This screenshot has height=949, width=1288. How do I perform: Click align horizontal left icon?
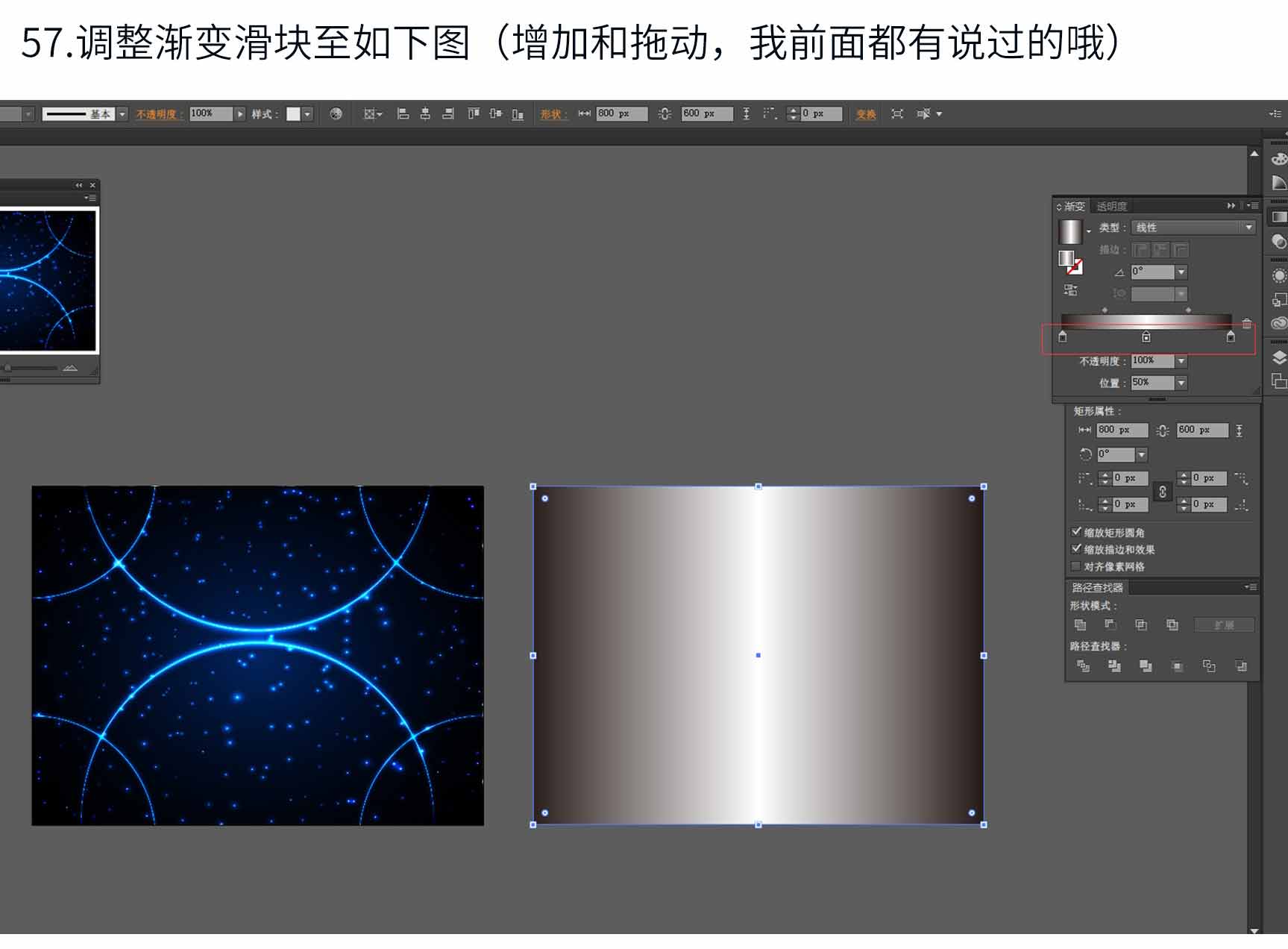point(403,114)
